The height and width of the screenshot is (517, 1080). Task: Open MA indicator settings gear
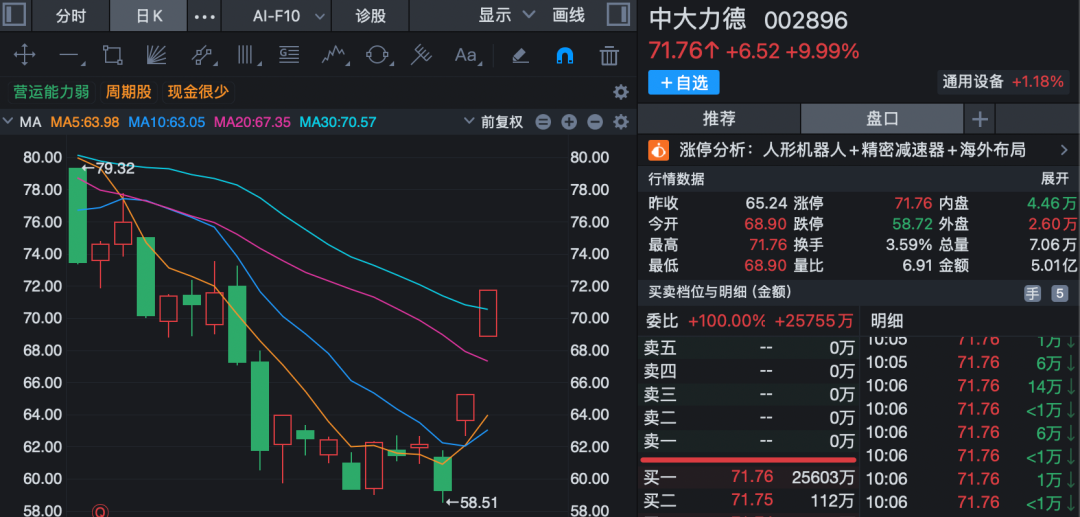click(x=621, y=123)
